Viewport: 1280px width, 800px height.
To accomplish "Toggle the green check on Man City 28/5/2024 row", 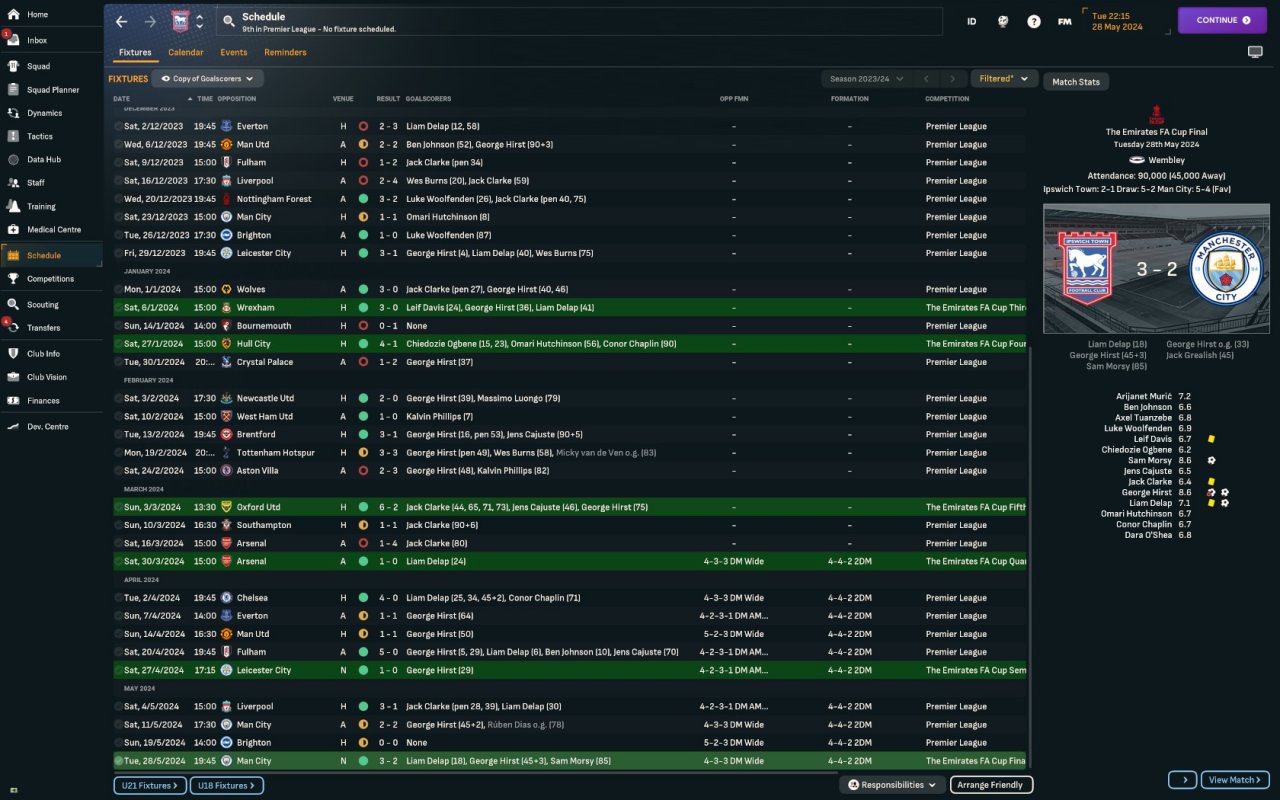I will (119, 761).
